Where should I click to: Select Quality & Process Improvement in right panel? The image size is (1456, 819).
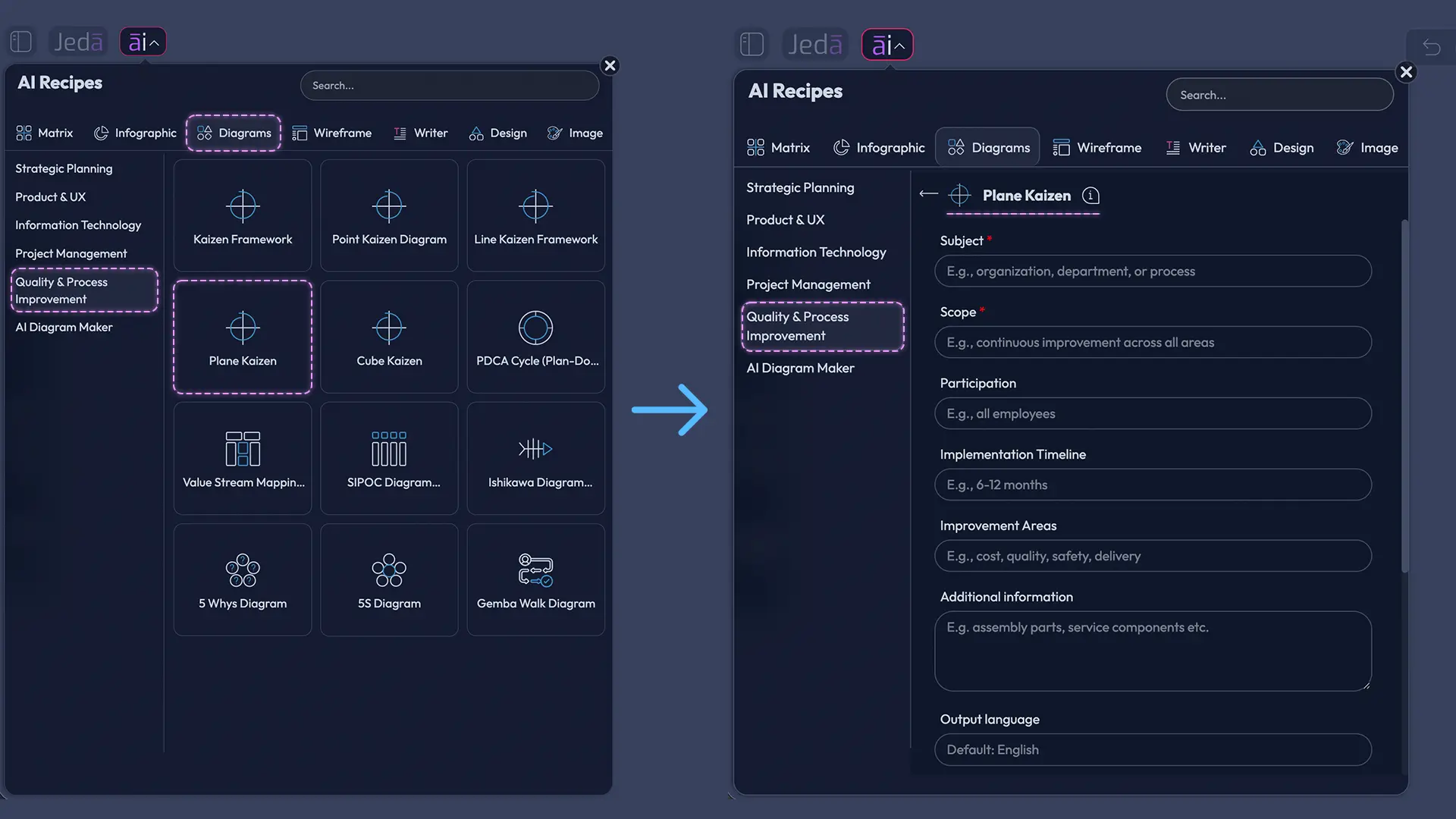pyautogui.click(x=823, y=326)
